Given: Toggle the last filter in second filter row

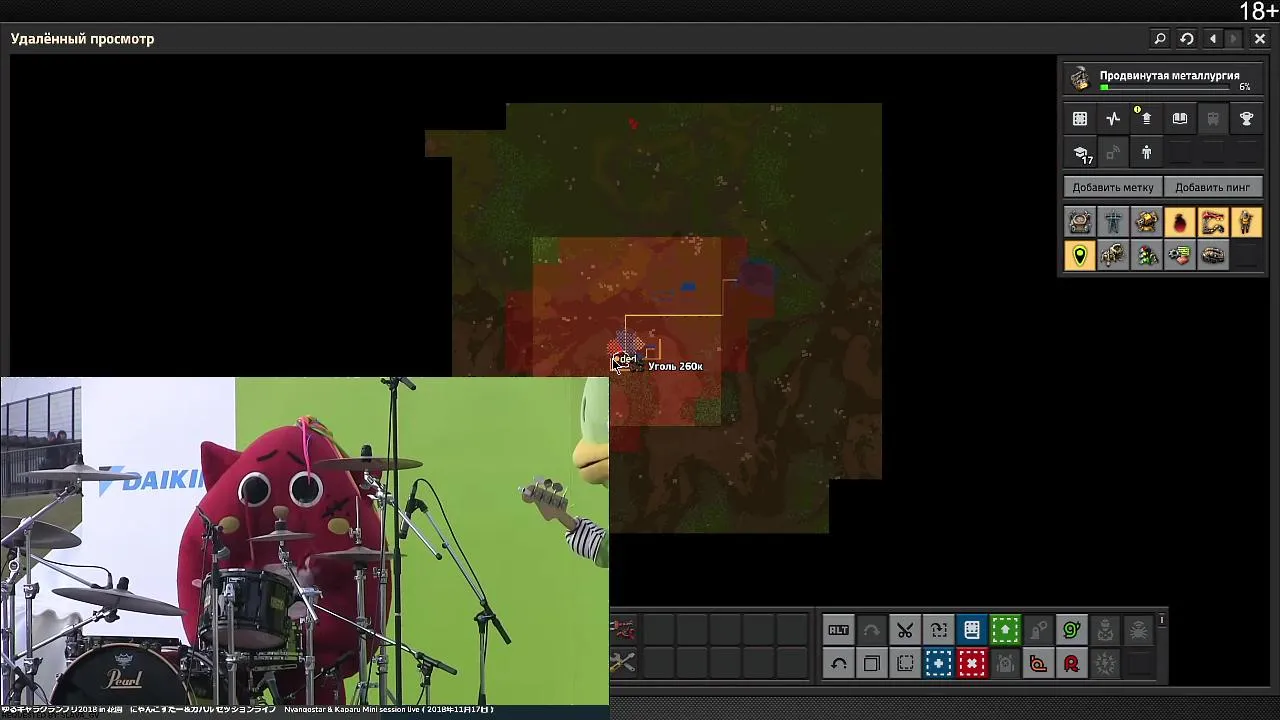Looking at the screenshot, I should point(1213,256).
